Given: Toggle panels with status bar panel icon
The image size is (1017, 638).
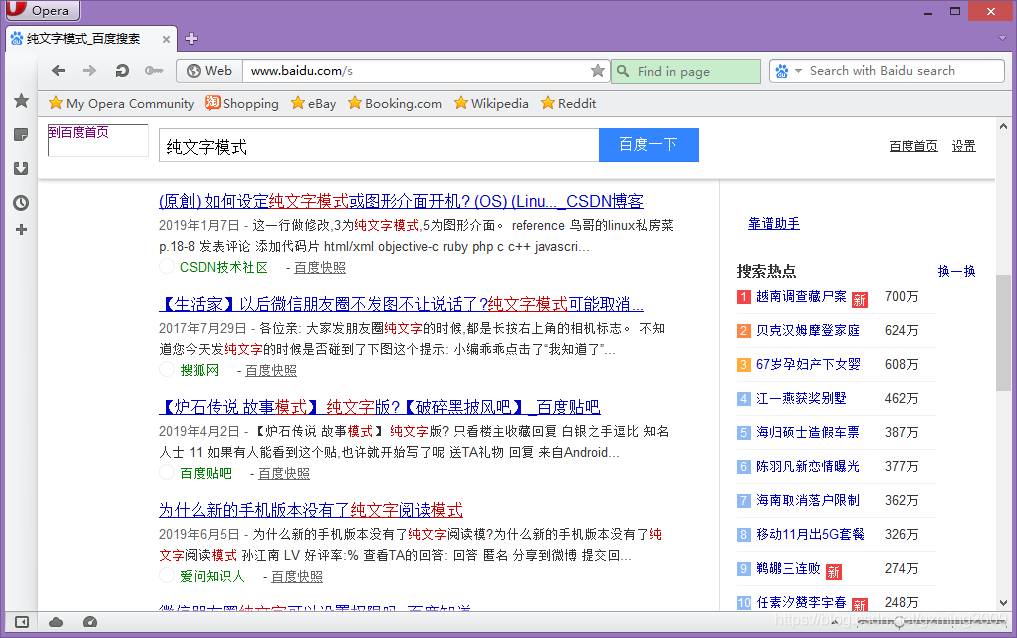Looking at the screenshot, I should tap(21, 622).
